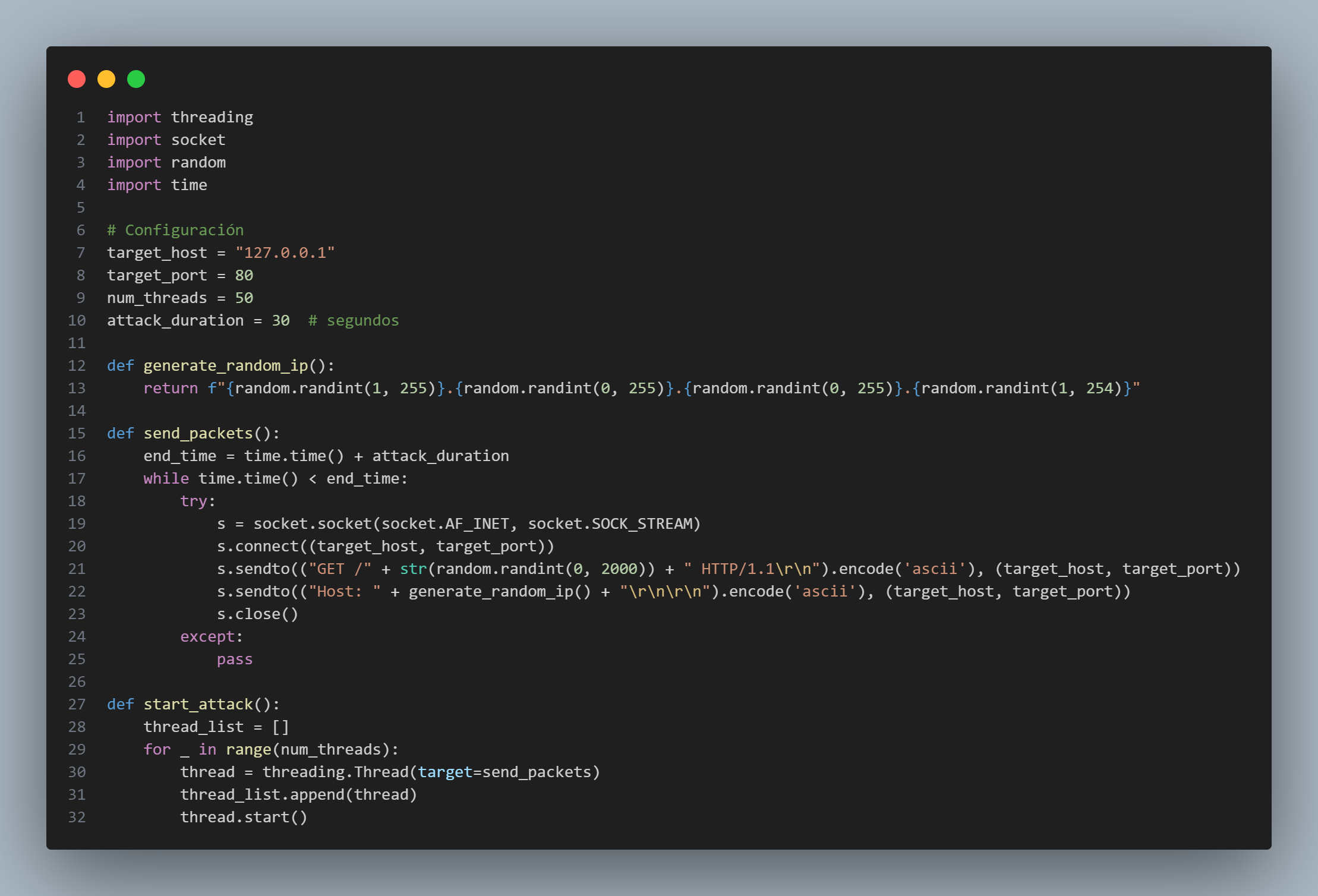Click line number 1 in the gutter
Screen dimensions: 1318x896
(x=81, y=117)
